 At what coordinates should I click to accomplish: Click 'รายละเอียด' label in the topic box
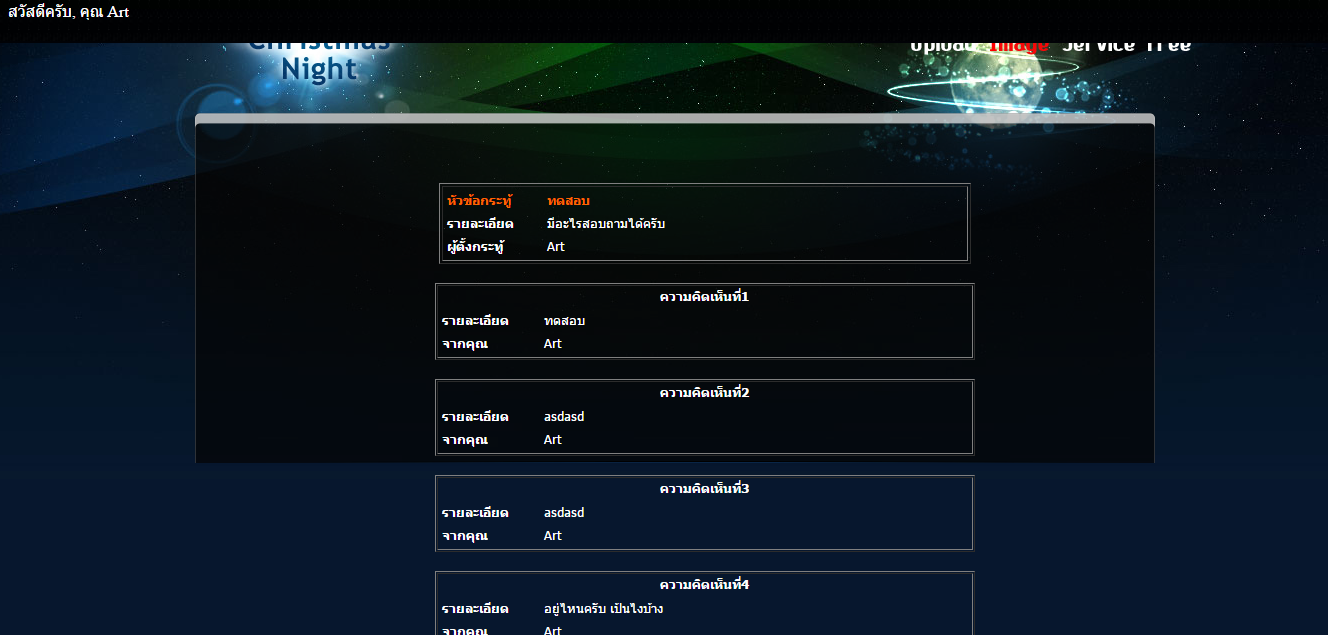click(480, 224)
